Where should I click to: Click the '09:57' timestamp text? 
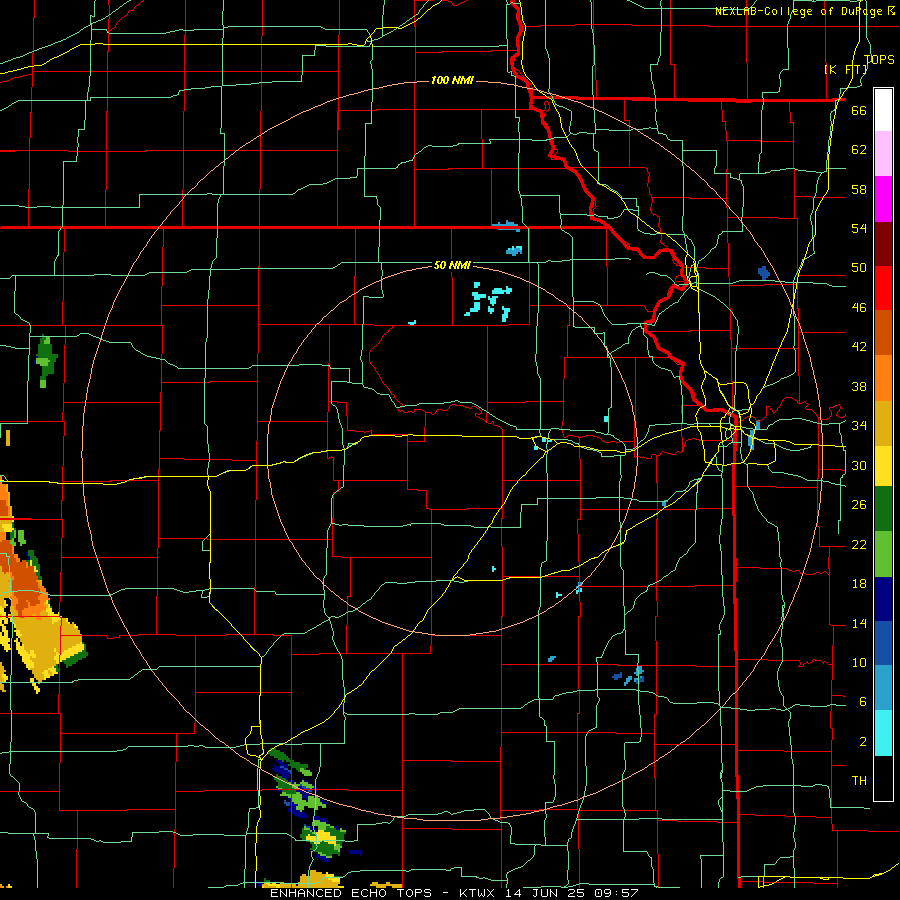click(x=616, y=893)
